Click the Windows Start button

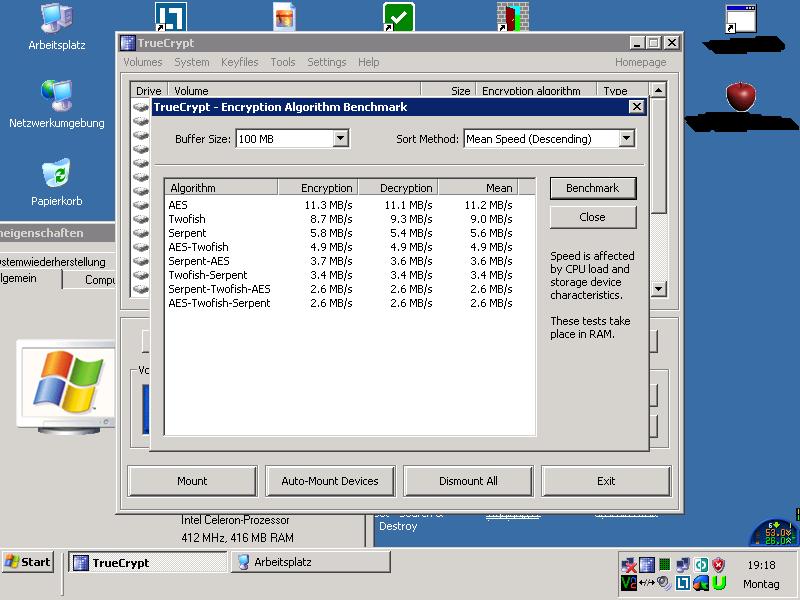[28, 562]
